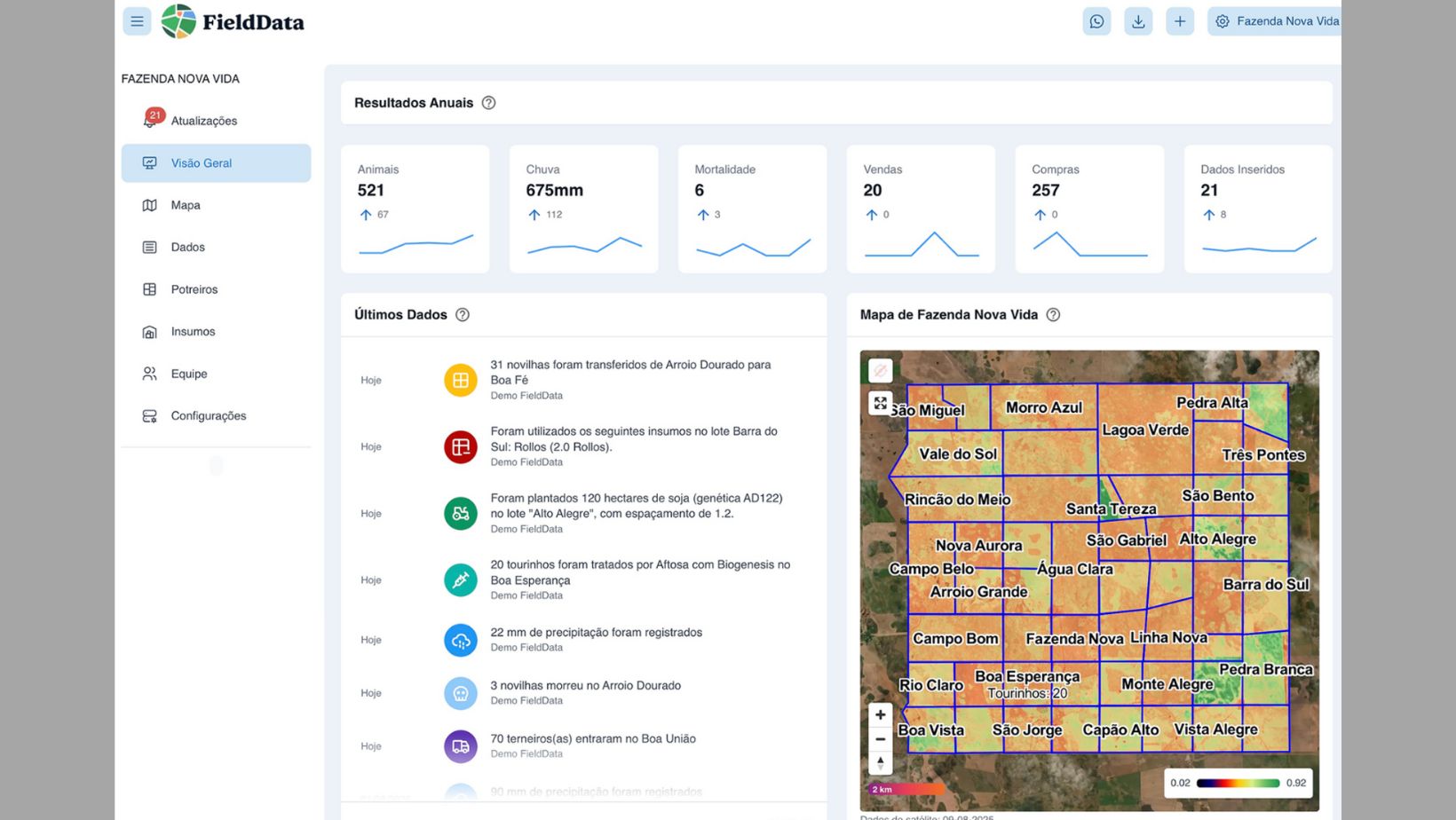
Task: Reset map compass orientation
Action: click(x=880, y=762)
